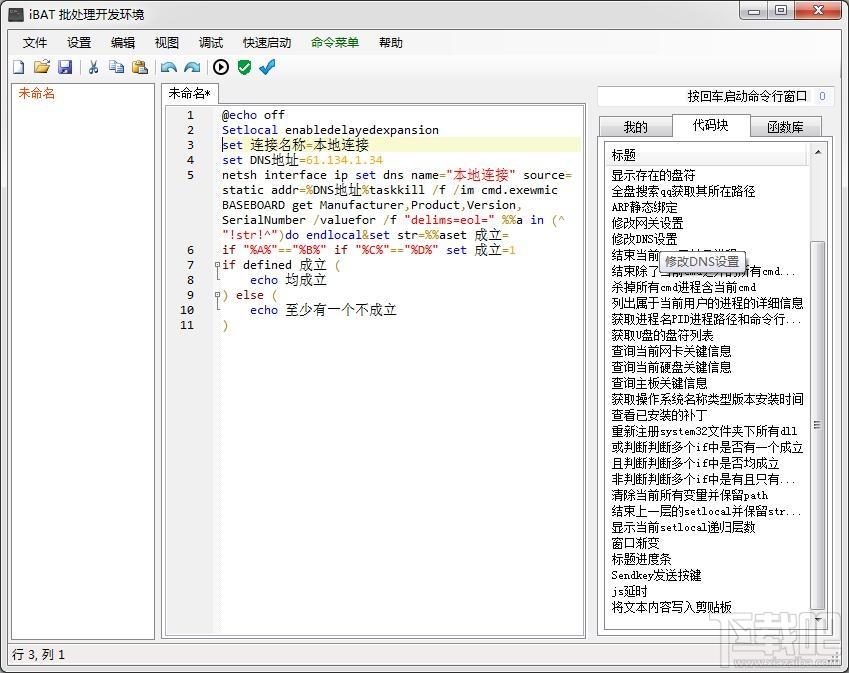Click the blue checkmark icon
This screenshot has width=849, height=673.
click(267, 67)
